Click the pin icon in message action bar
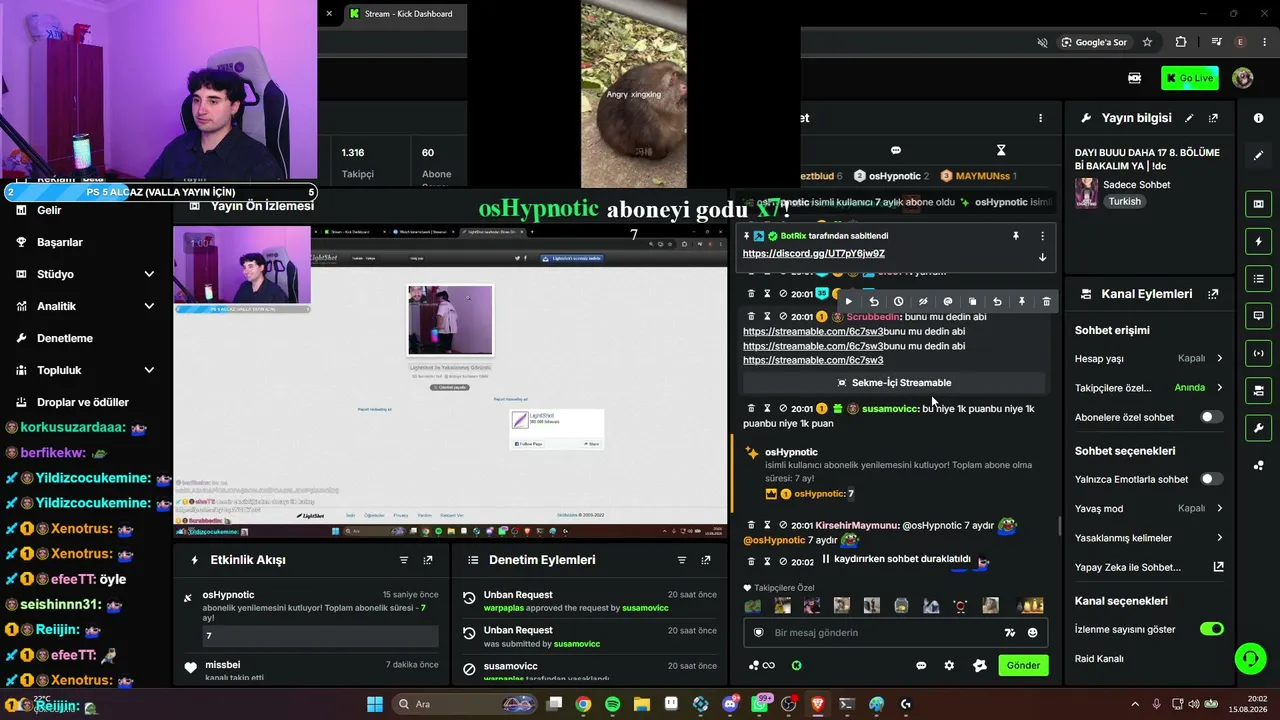 click(1021, 302)
